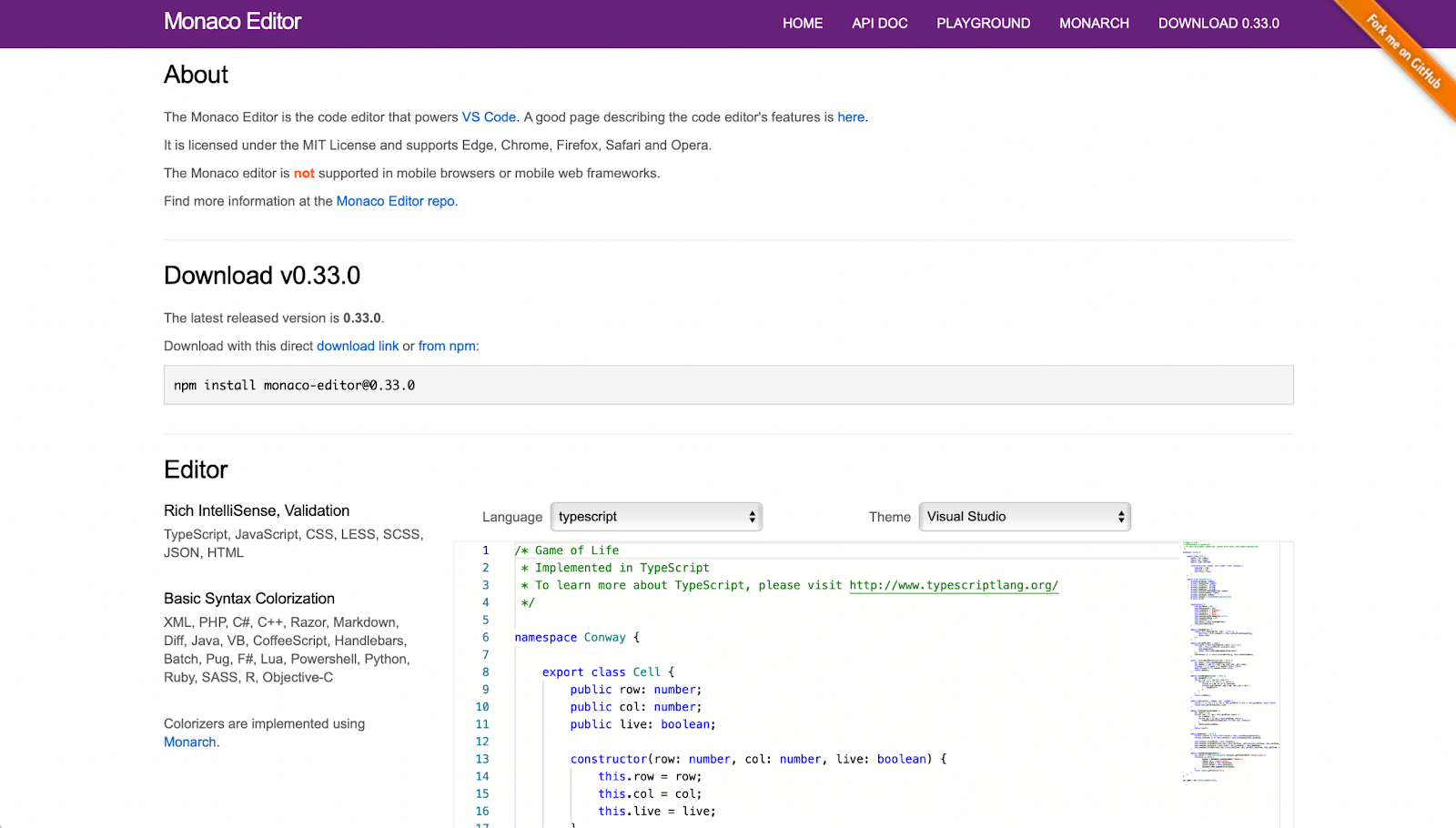
Task: Click the editor overview ruler at right
Action: pyautogui.click(x=1287, y=682)
